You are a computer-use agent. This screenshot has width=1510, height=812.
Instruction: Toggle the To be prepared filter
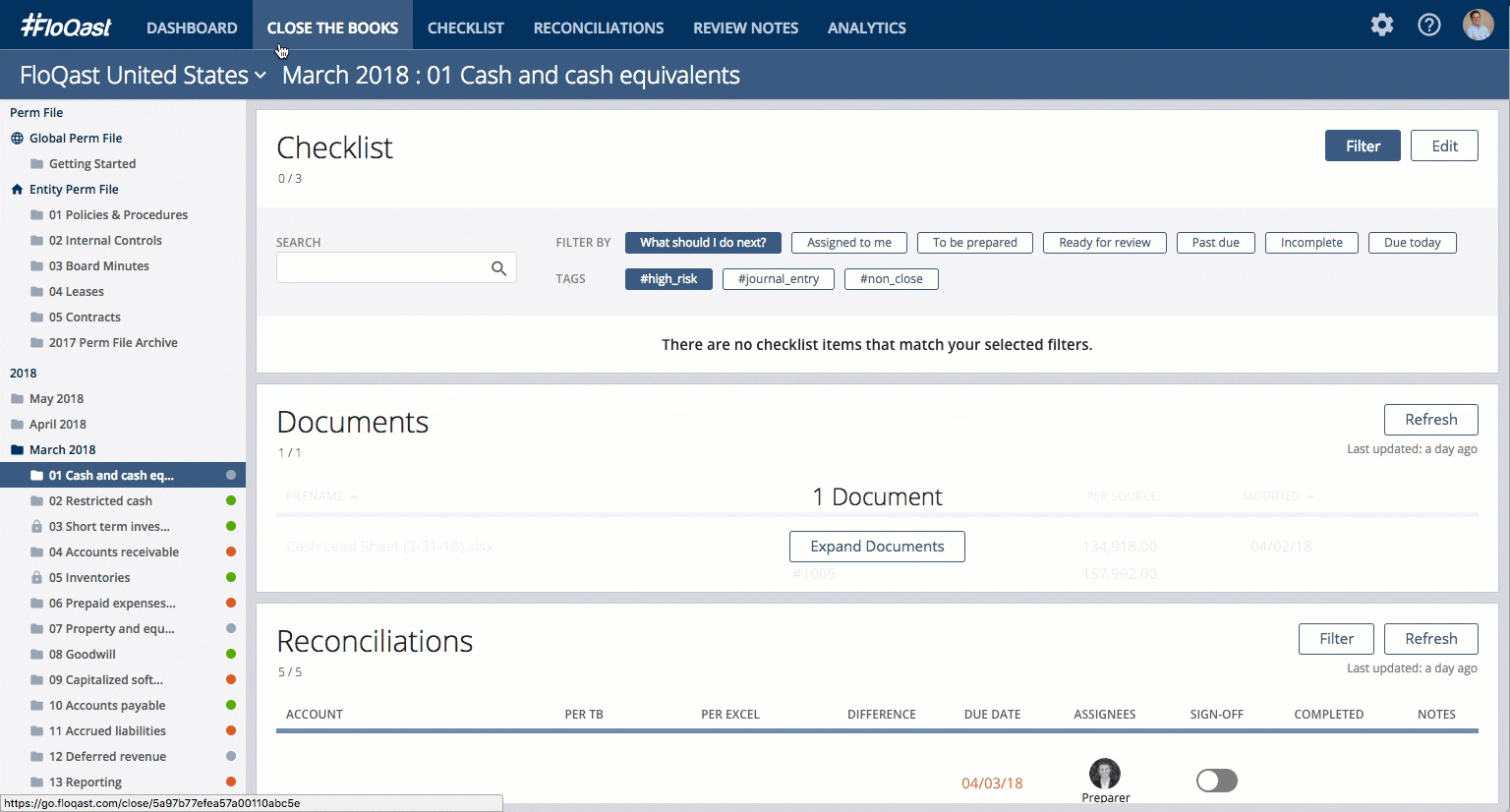coord(975,243)
